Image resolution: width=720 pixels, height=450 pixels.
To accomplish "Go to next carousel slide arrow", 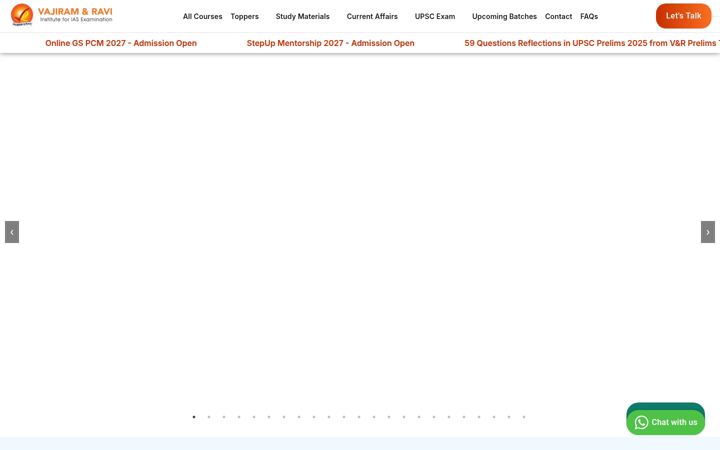I will 708,232.
